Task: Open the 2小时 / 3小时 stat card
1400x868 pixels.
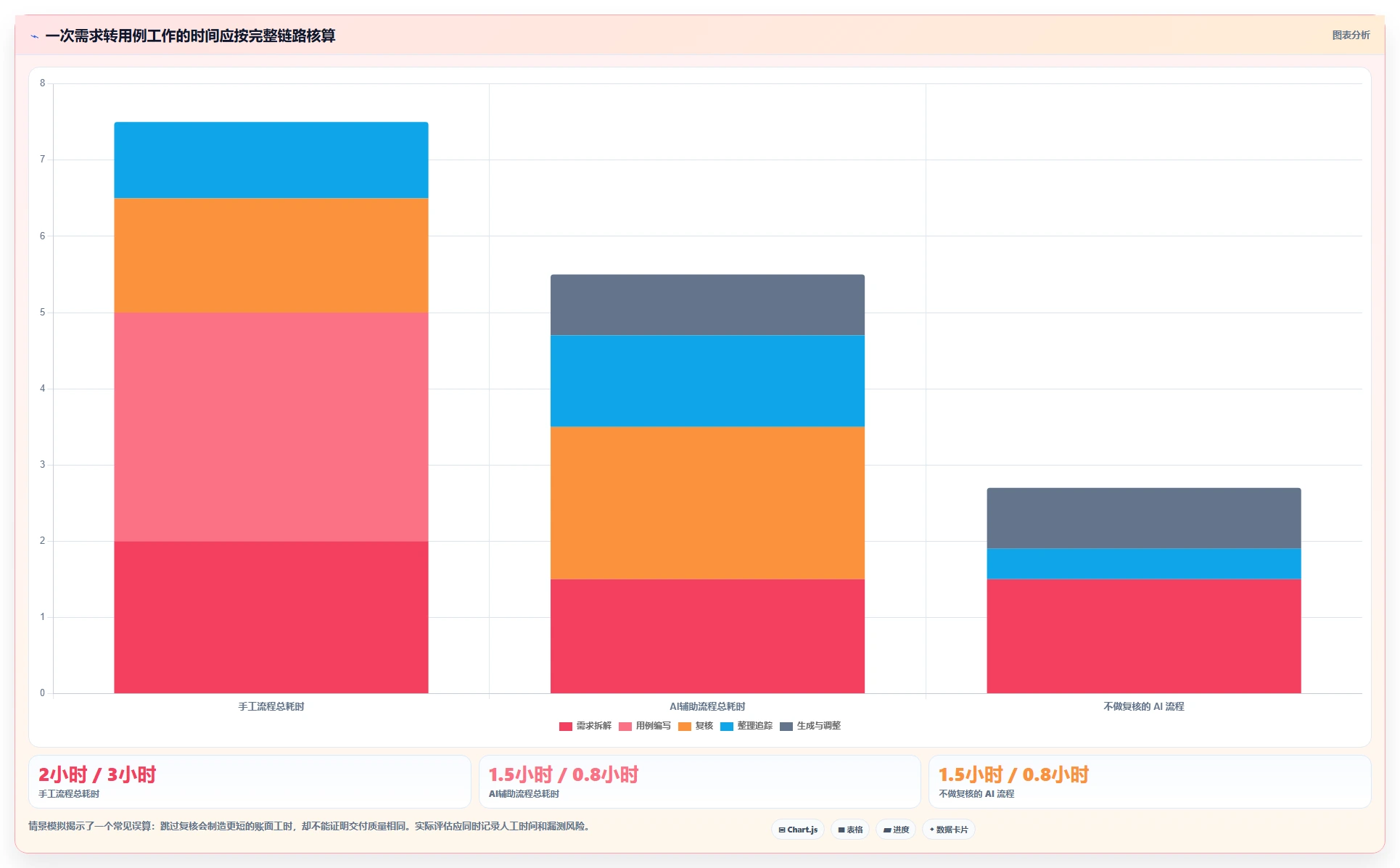Action: coord(250,782)
